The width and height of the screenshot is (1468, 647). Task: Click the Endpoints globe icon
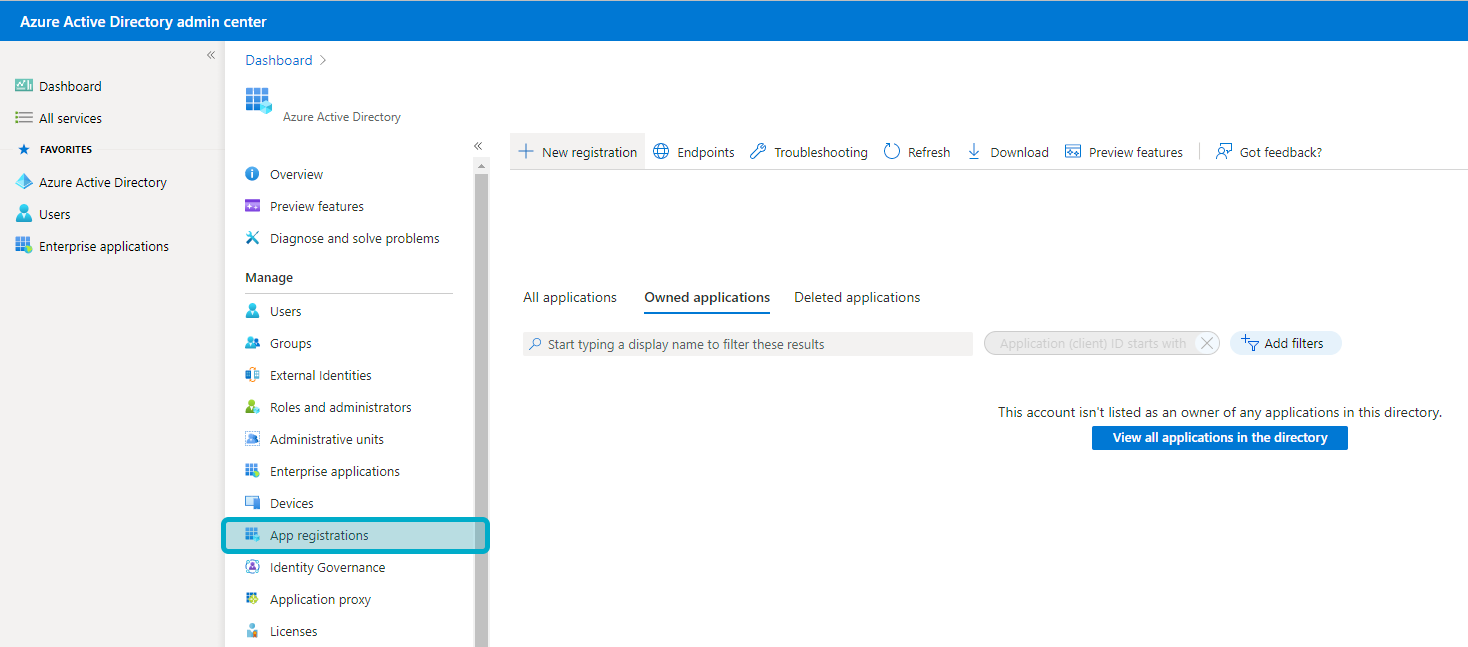point(661,152)
